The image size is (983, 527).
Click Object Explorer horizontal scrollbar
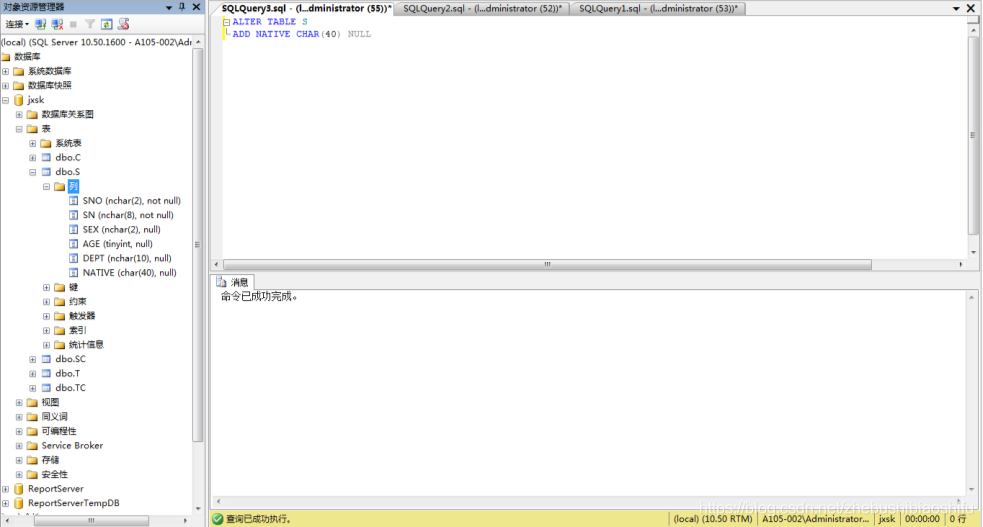pyautogui.click(x=91, y=521)
